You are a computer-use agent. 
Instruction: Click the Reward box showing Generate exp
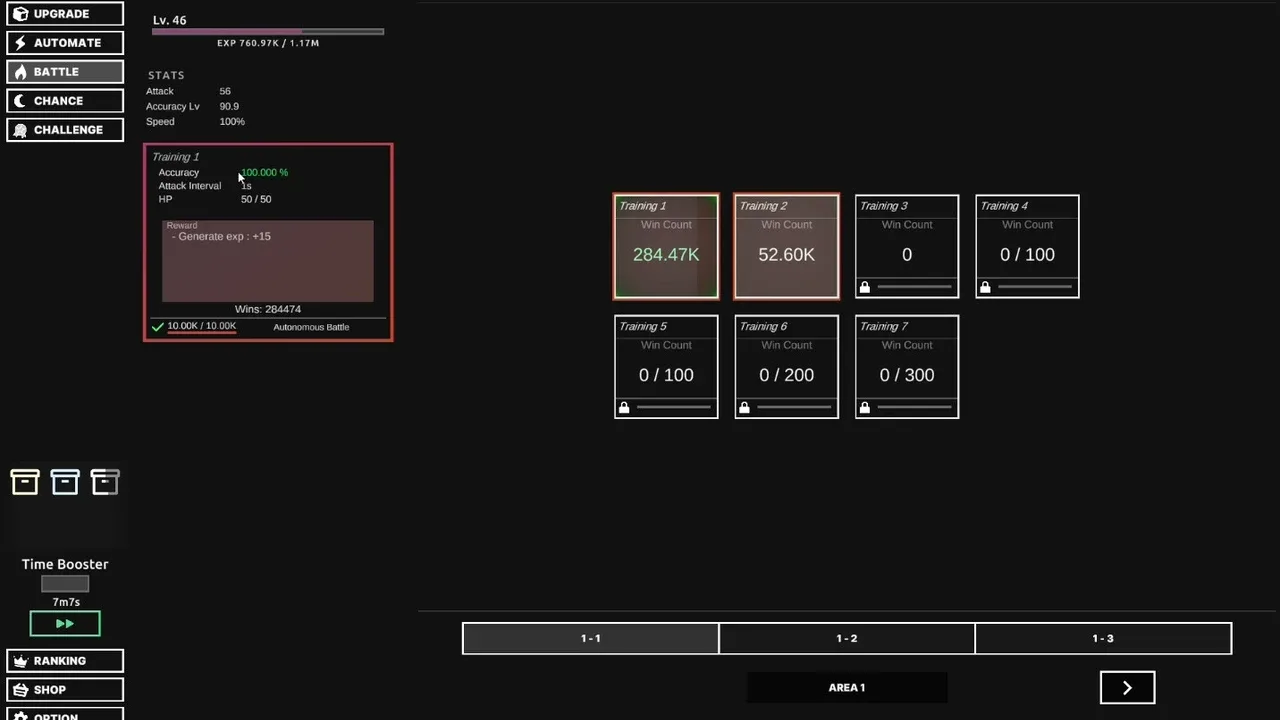pos(268,260)
